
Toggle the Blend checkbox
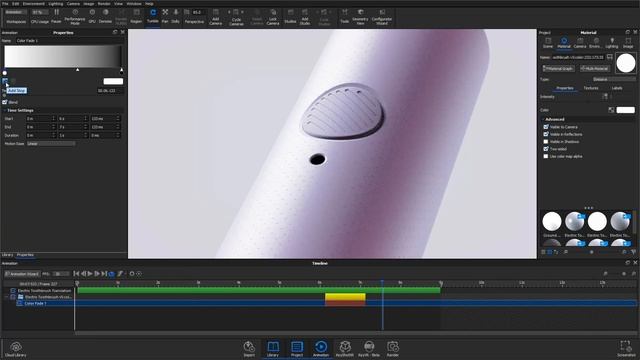coord(5,102)
